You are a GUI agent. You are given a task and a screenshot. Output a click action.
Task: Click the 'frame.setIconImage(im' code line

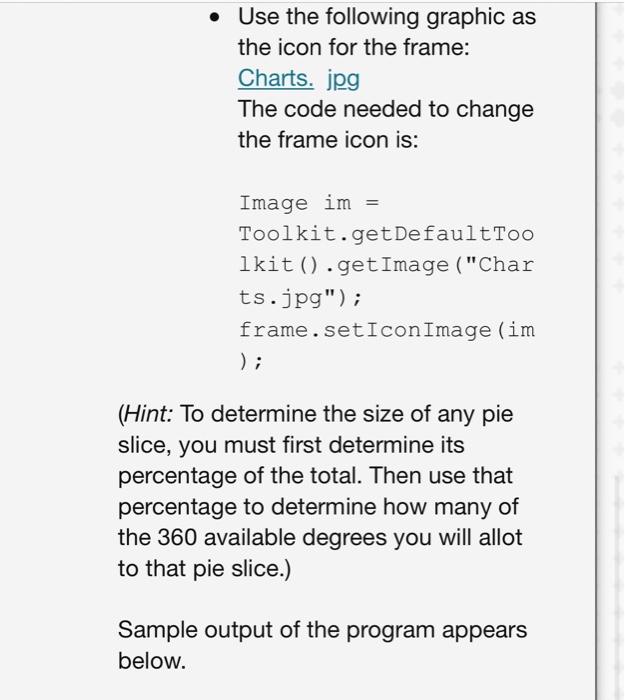[x=387, y=330]
